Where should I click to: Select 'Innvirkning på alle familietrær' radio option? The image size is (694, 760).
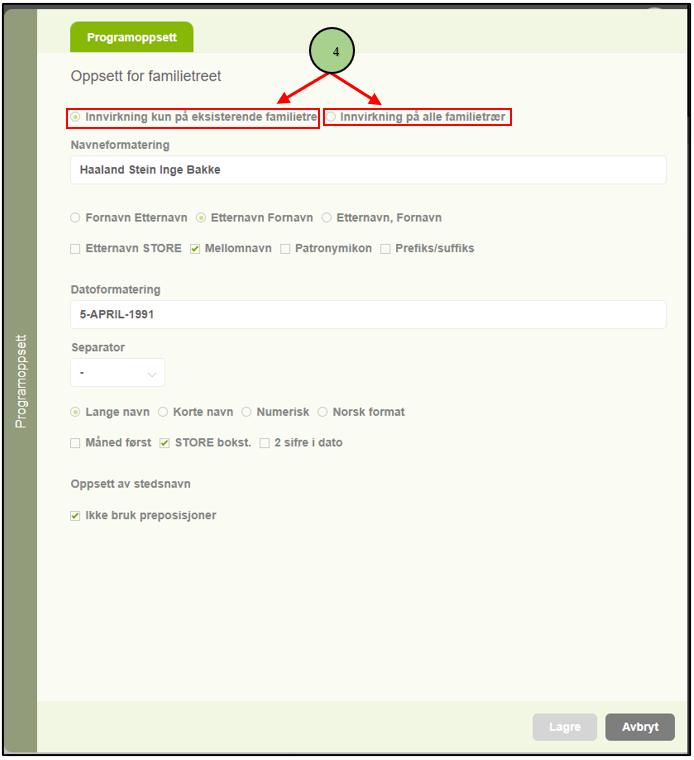[332, 117]
